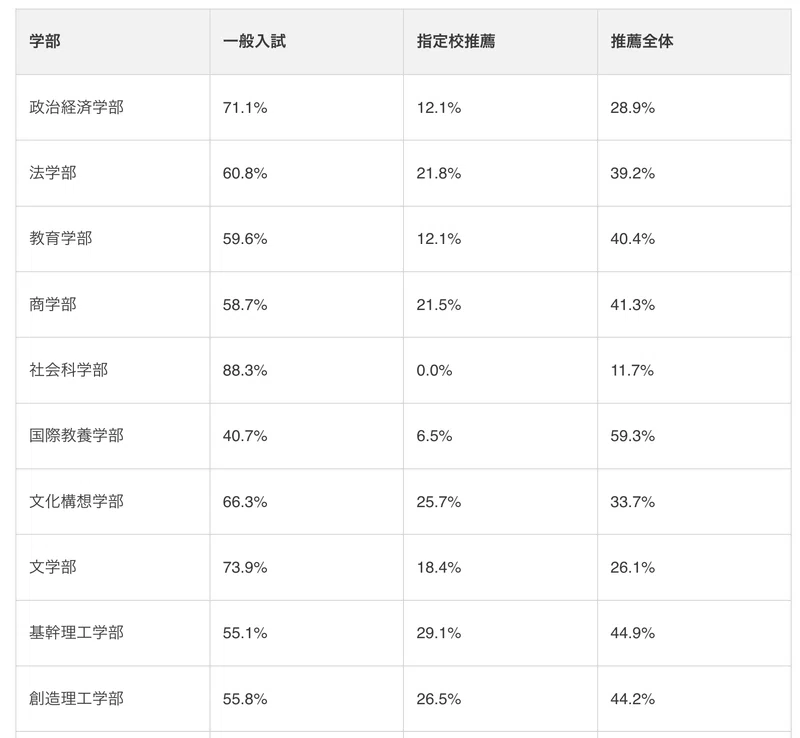Select the 政治経済学部 row label
Viewport: 800px width, 738px height.
coord(76,107)
